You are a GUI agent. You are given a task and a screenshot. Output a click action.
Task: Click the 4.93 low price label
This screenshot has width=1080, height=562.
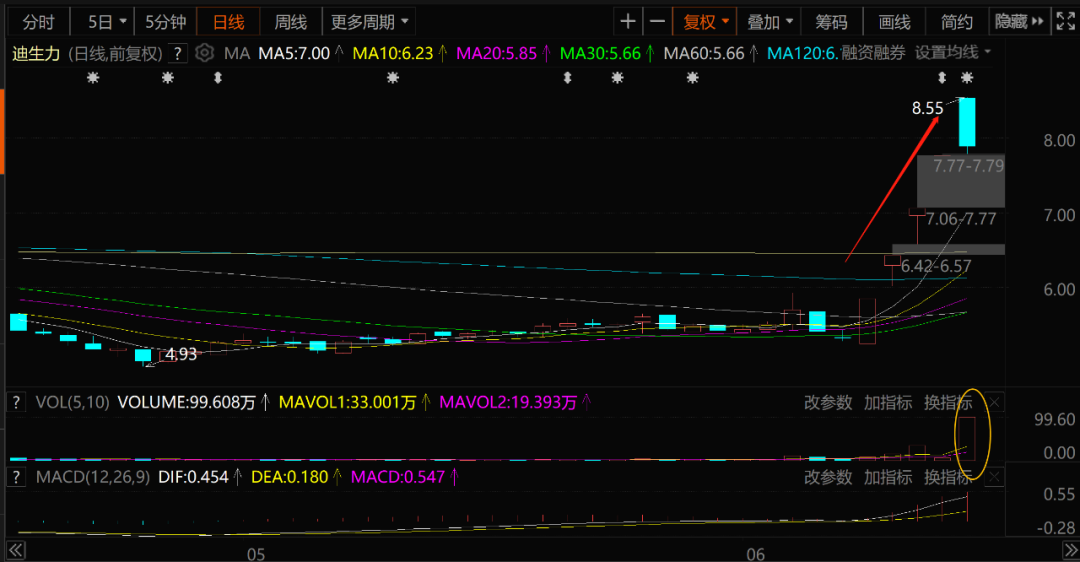tap(181, 354)
